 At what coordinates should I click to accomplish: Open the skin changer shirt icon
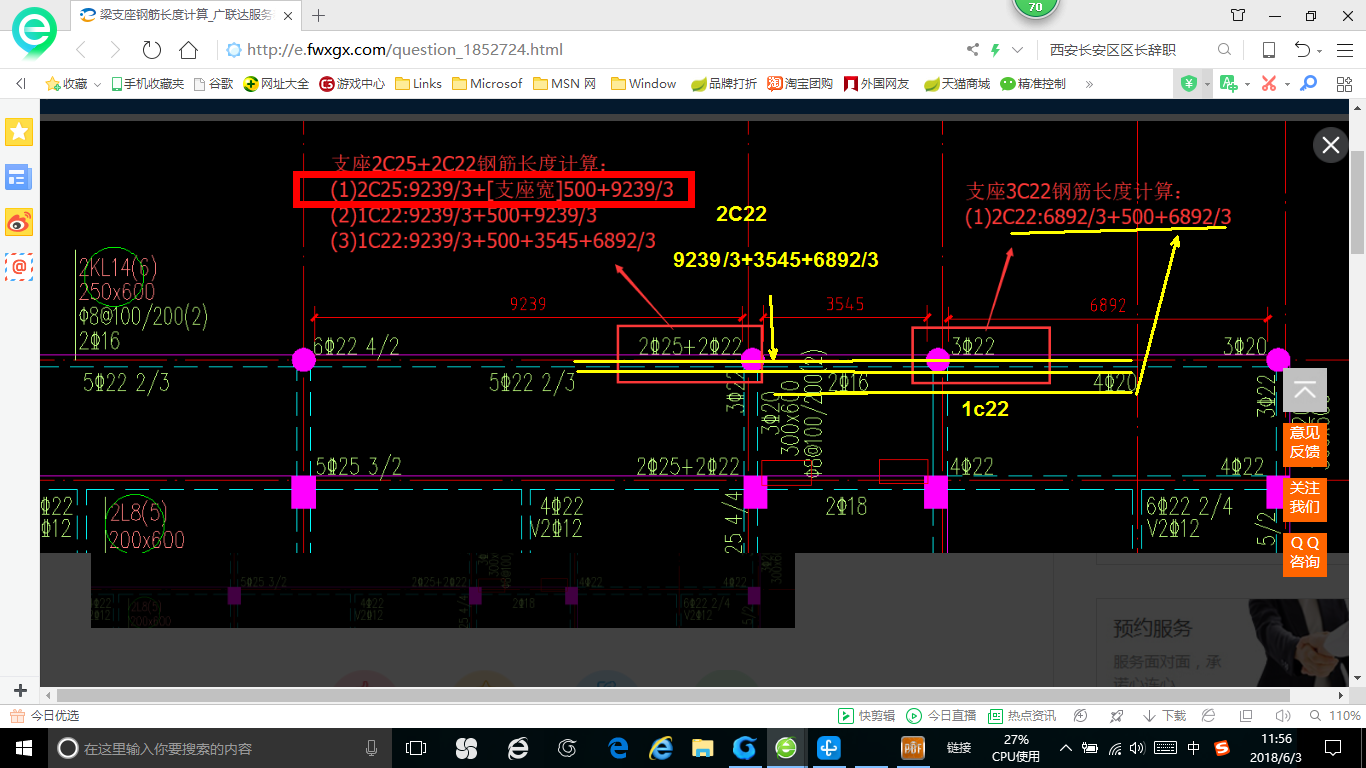(1239, 15)
